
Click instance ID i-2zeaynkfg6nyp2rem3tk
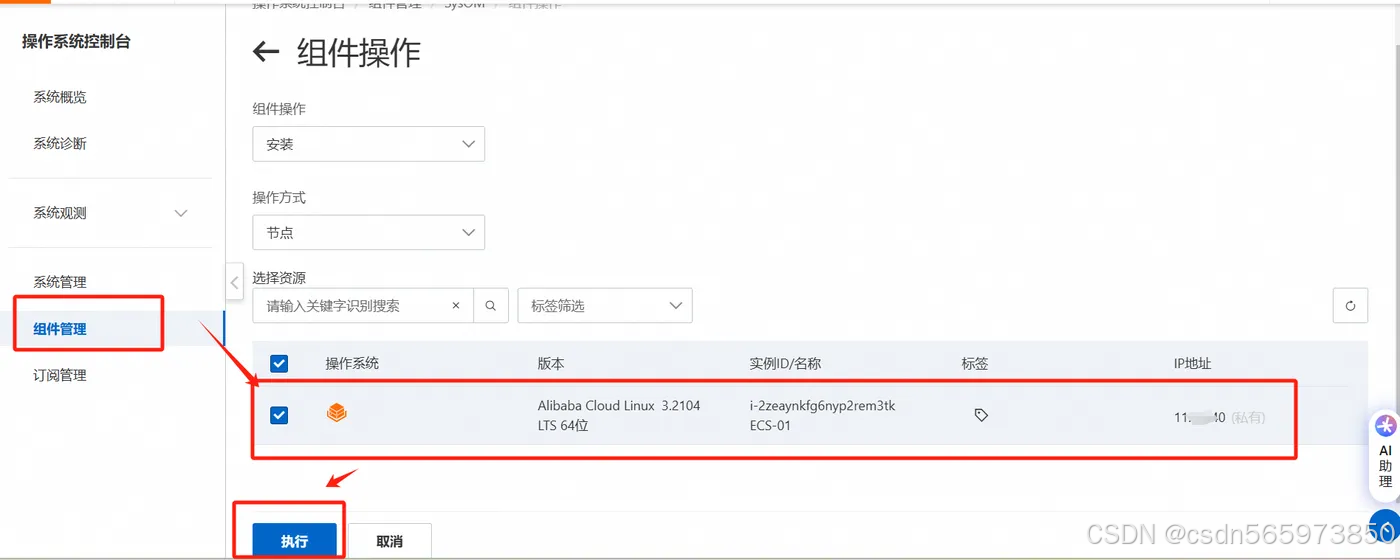823,405
